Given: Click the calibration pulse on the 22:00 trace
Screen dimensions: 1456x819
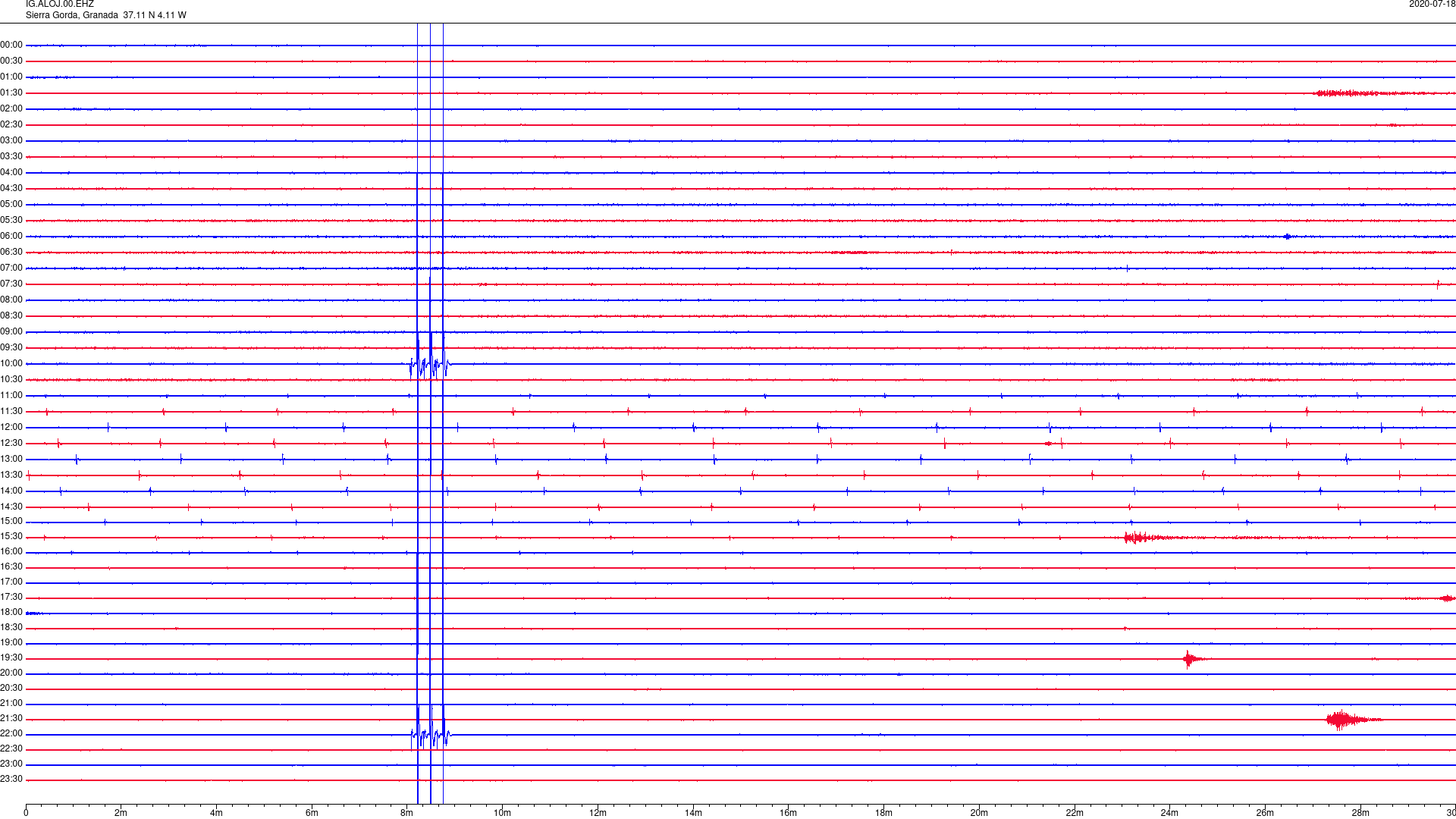Looking at the screenshot, I should tap(431, 735).
